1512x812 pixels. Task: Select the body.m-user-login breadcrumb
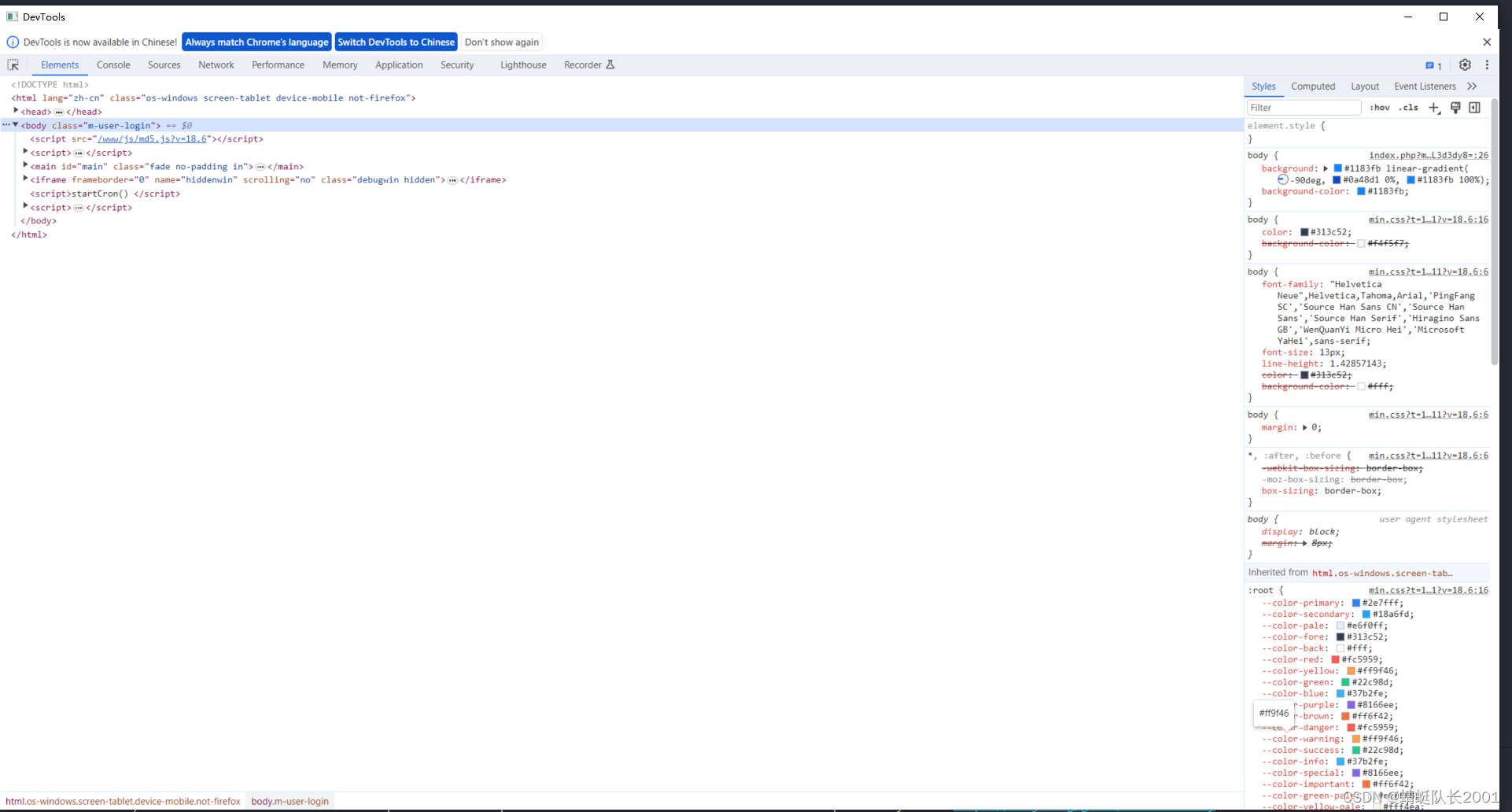click(289, 801)
